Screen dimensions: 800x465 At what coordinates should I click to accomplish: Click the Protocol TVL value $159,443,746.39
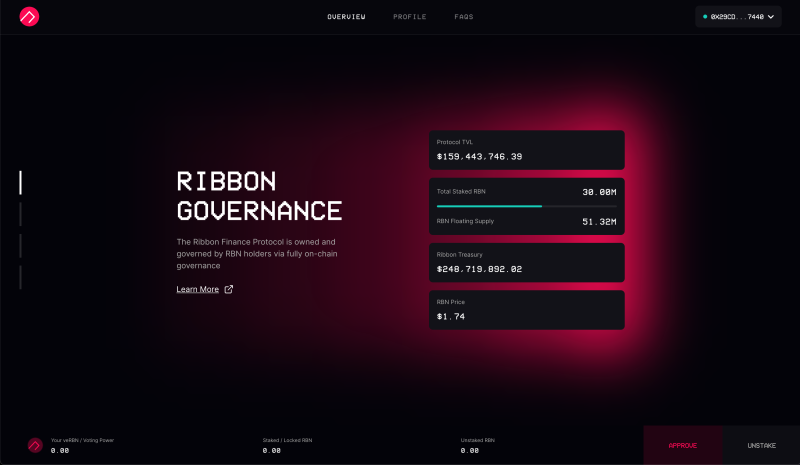point(480,157)
